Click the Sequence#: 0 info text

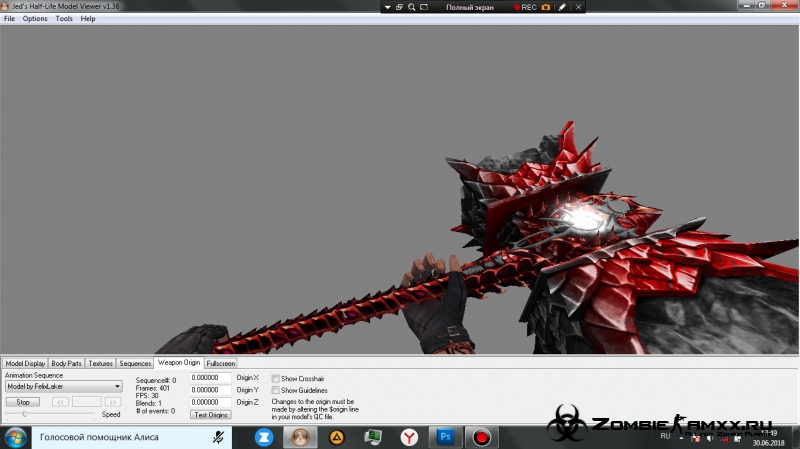click(x=156, y=381)
